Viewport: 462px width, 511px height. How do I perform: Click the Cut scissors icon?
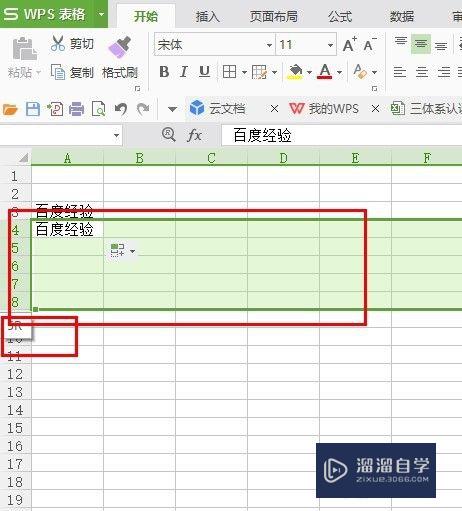click(x=58, y=43)
